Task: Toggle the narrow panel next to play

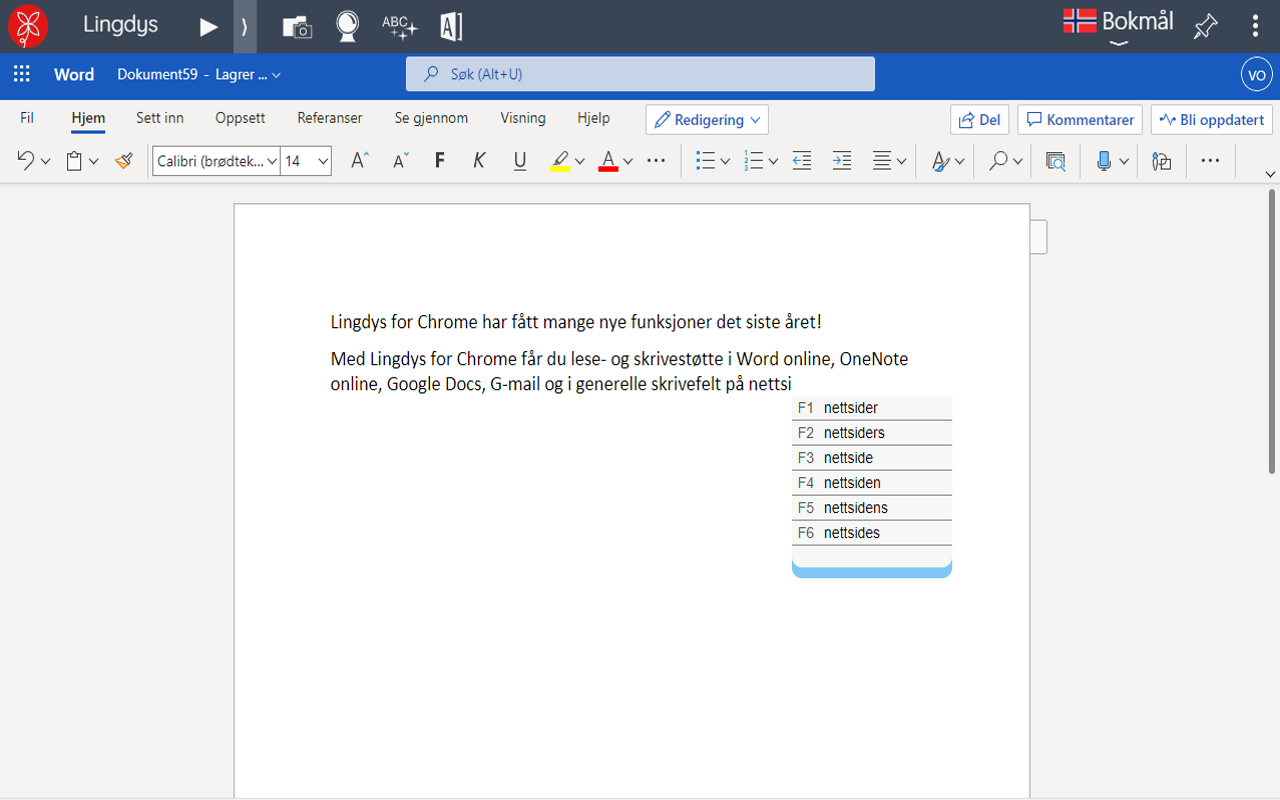Action: pyautogui.click(x=245, y=27)
